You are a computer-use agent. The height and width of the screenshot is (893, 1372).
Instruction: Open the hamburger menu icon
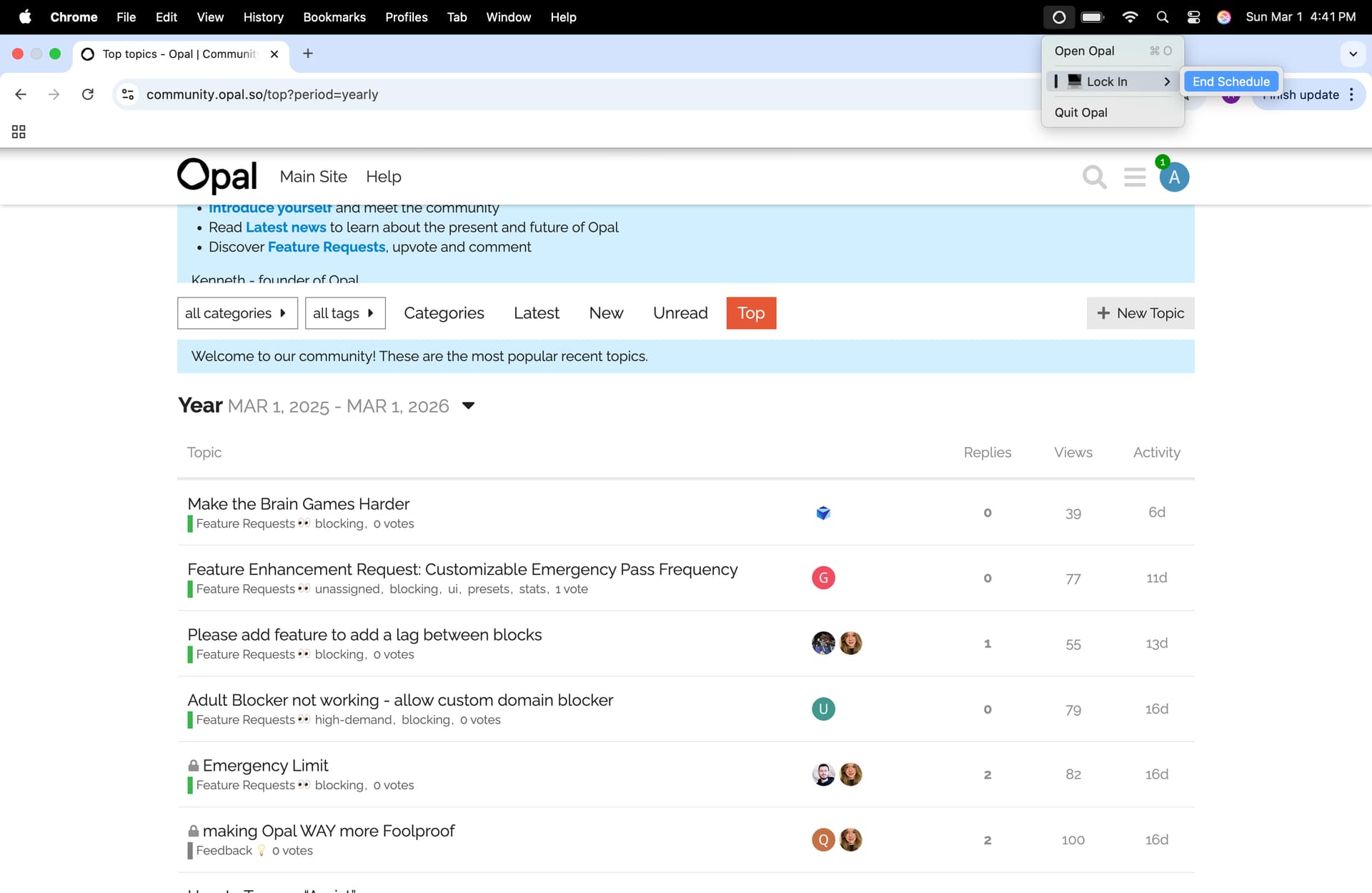tap(1134, 177)
